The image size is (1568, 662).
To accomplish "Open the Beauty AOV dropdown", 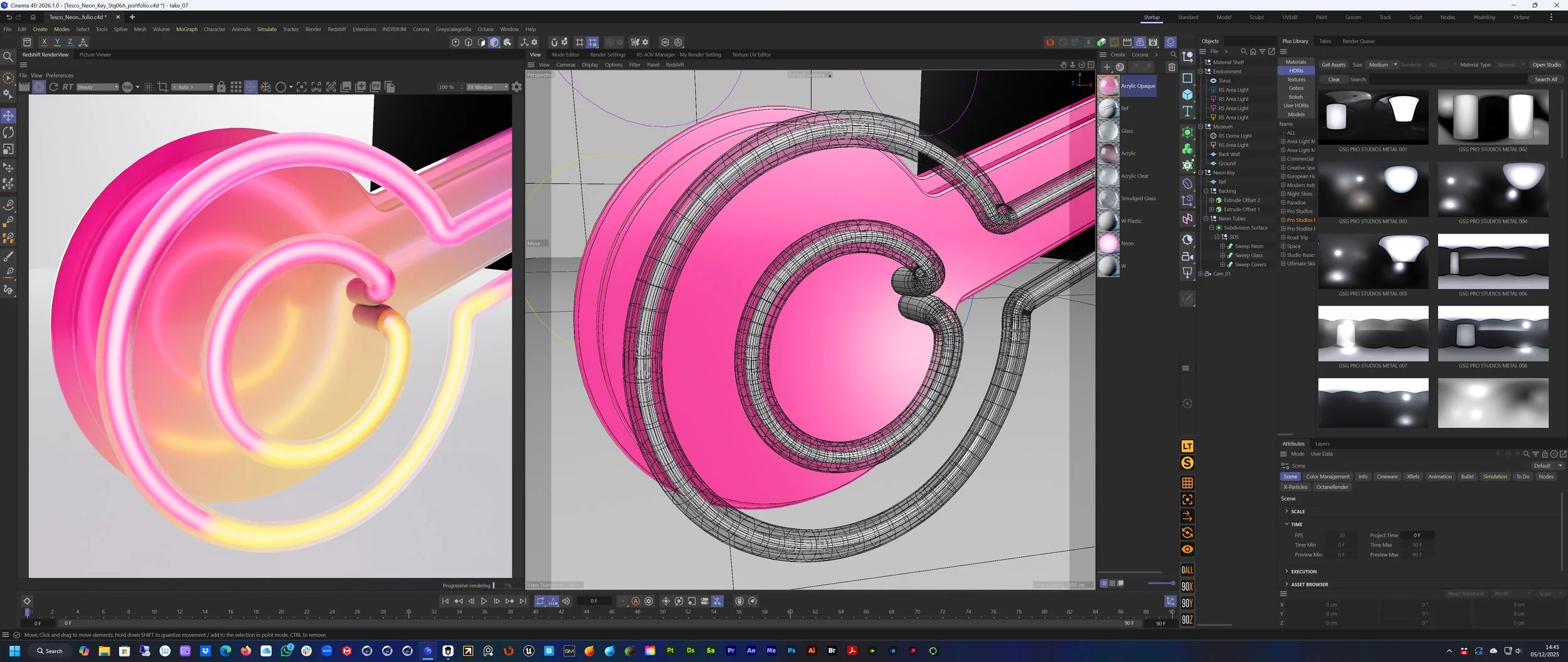I will click(x=98, y=87).
